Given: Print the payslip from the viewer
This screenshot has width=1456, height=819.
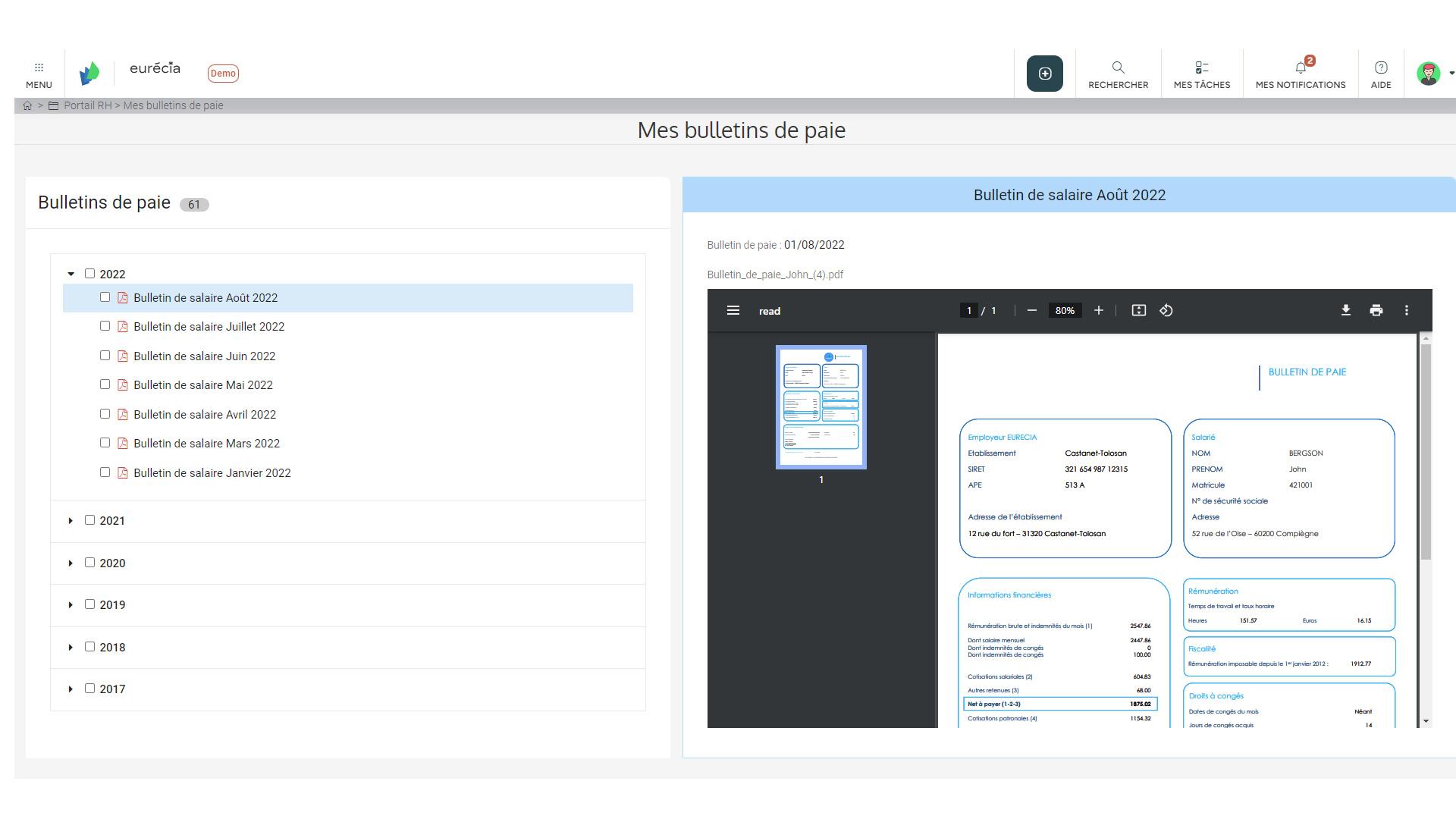Looking at the screenshot, I should tap(1376, 310).
